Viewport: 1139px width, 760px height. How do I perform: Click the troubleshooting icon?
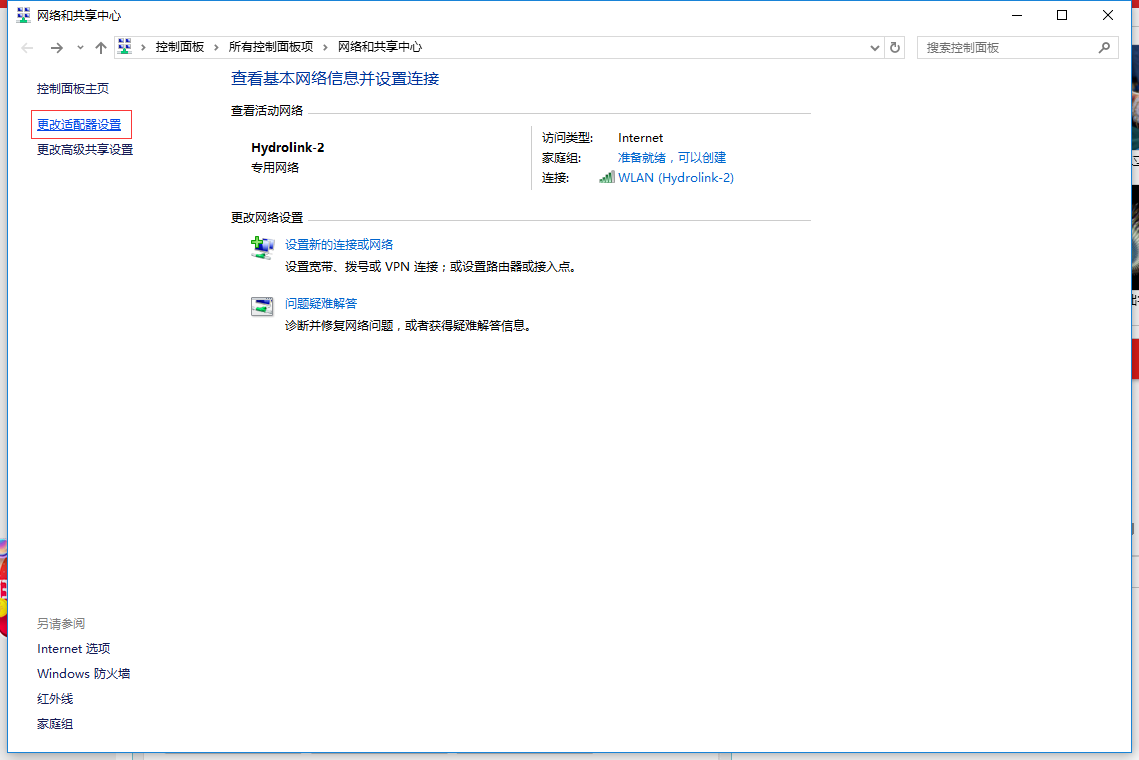tap(262, 306)
